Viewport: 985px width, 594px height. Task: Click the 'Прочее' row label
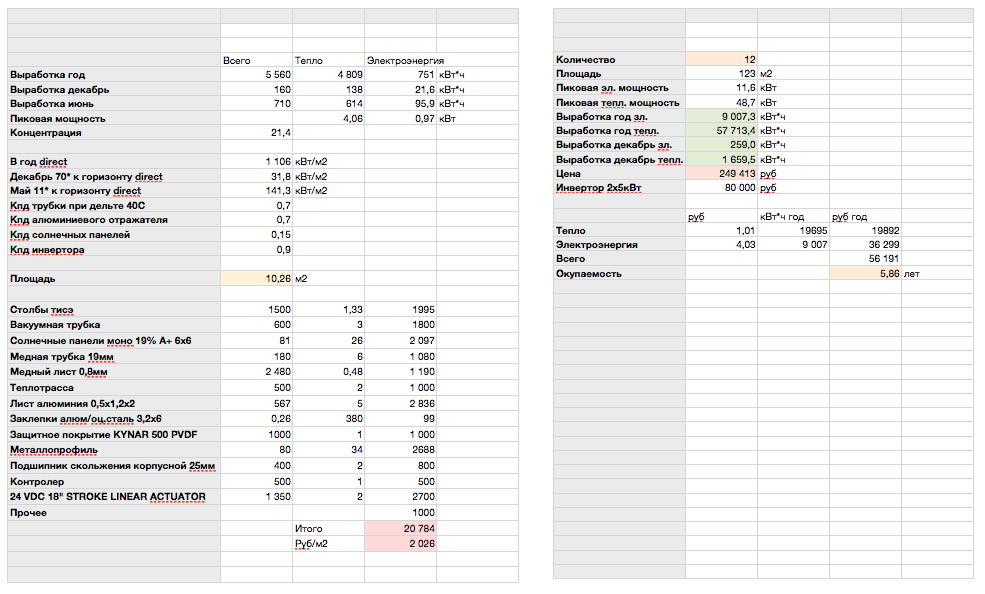[x=28, y=513]
